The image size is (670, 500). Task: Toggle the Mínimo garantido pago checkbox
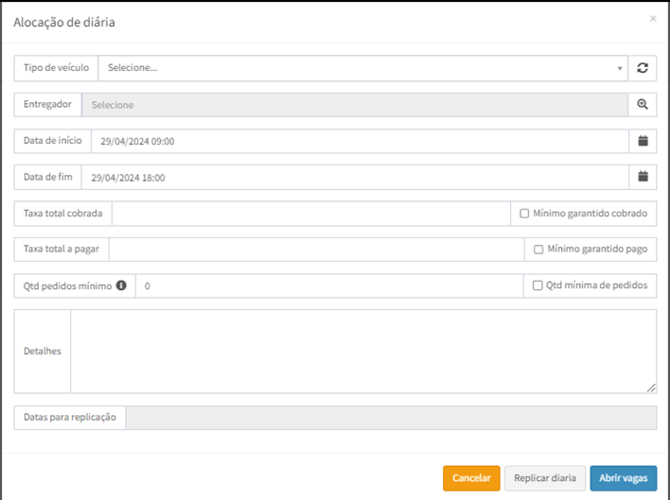(538, 250)
